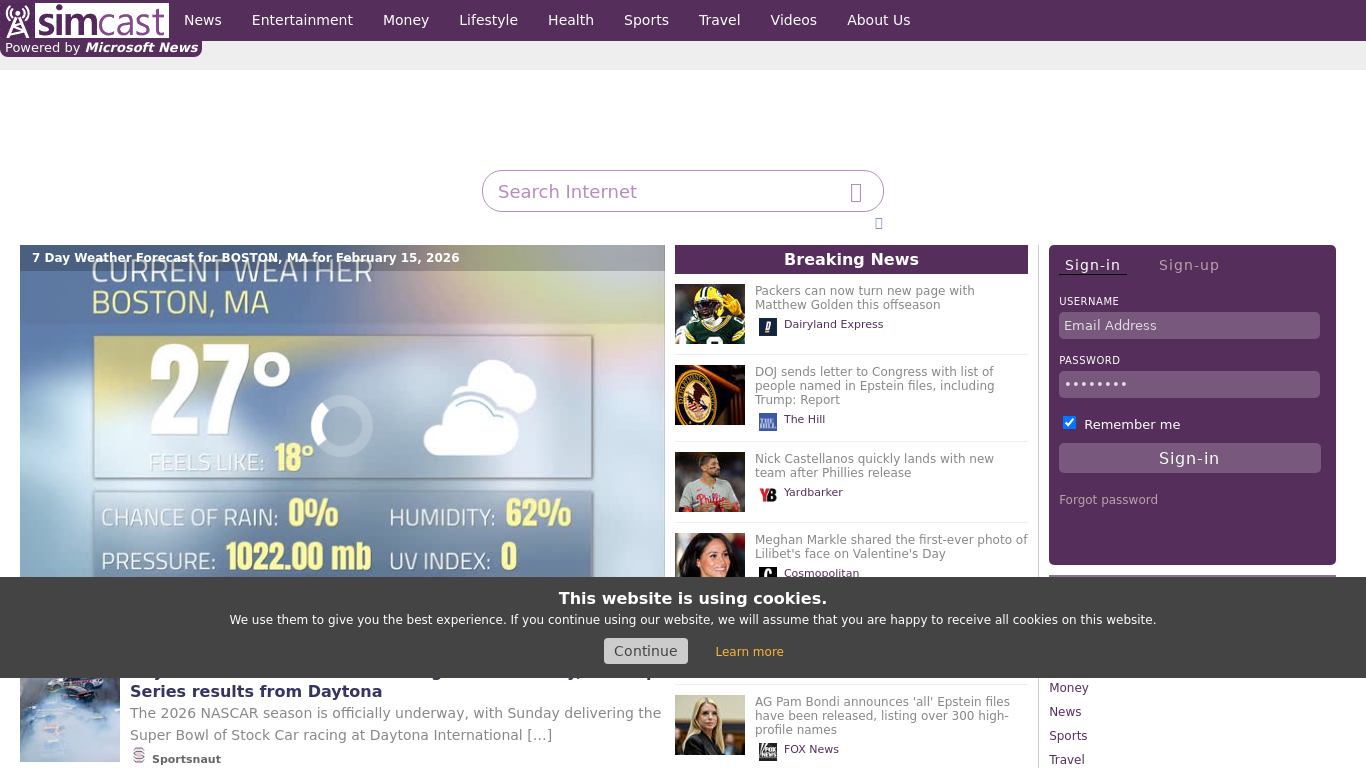This screenshot has width=1366, height=768.
Task: Click Continue on the cookie banner
Action: pyautogui.click(x=645, y=651)
